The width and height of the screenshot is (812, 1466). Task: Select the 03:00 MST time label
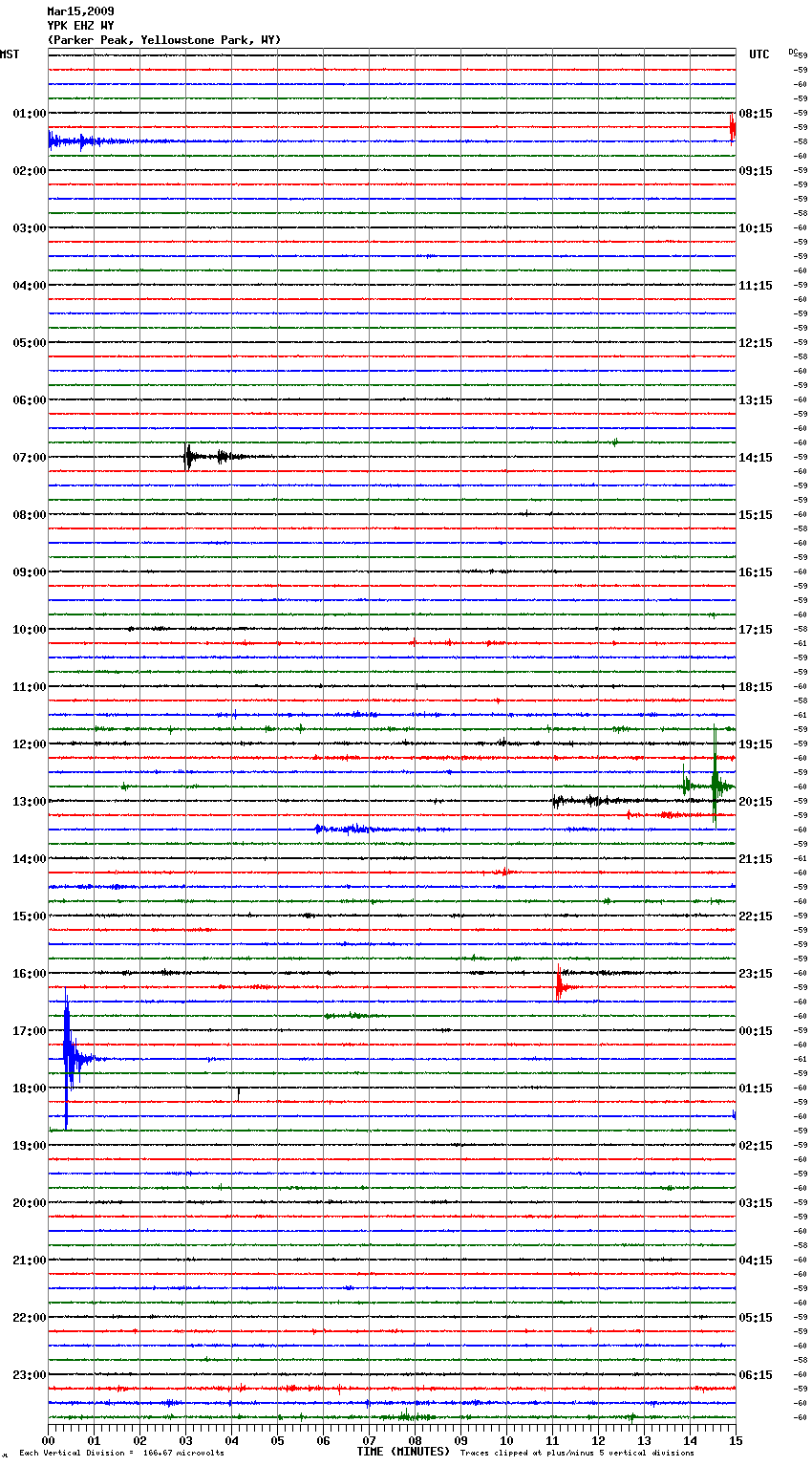pos(30,228)
